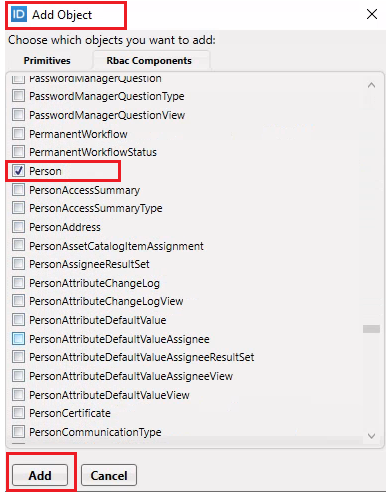
Task: Check PersonAttributeDefaultValueAssignee checkbox
Action: click(18, 339)
